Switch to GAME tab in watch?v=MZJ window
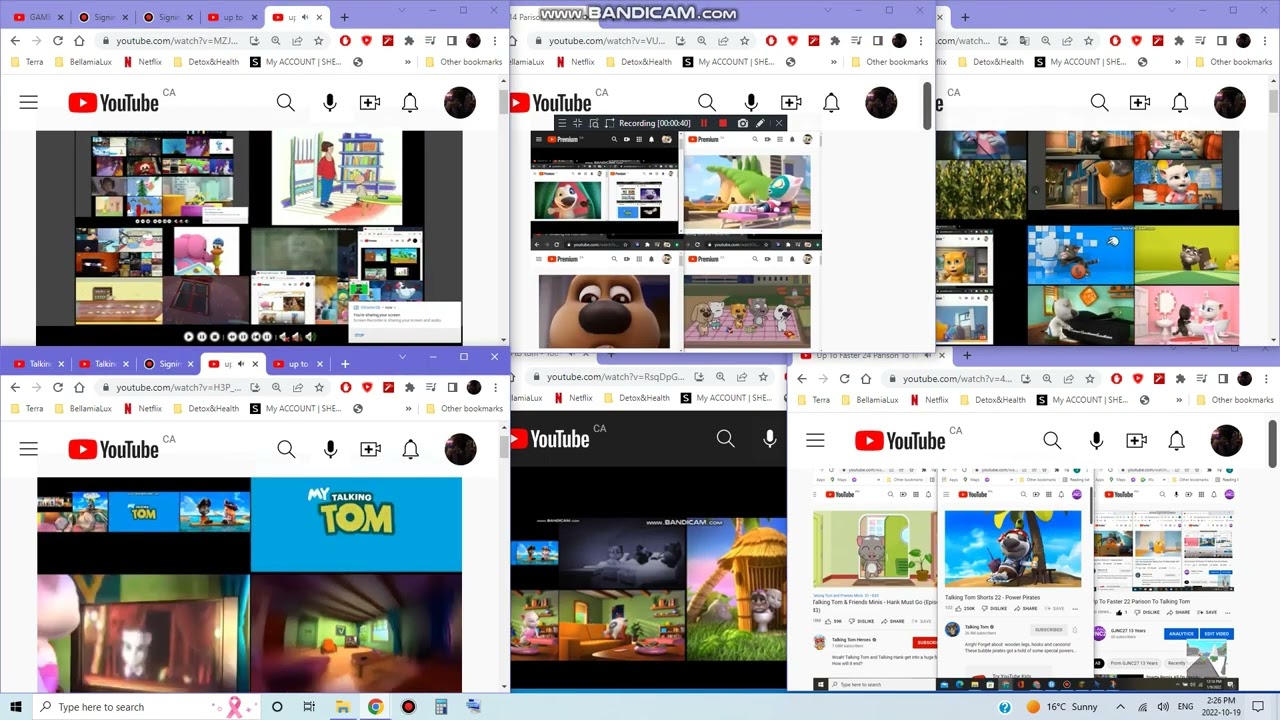The height and width of the screenshot is (720, 1280). point(39,17)
